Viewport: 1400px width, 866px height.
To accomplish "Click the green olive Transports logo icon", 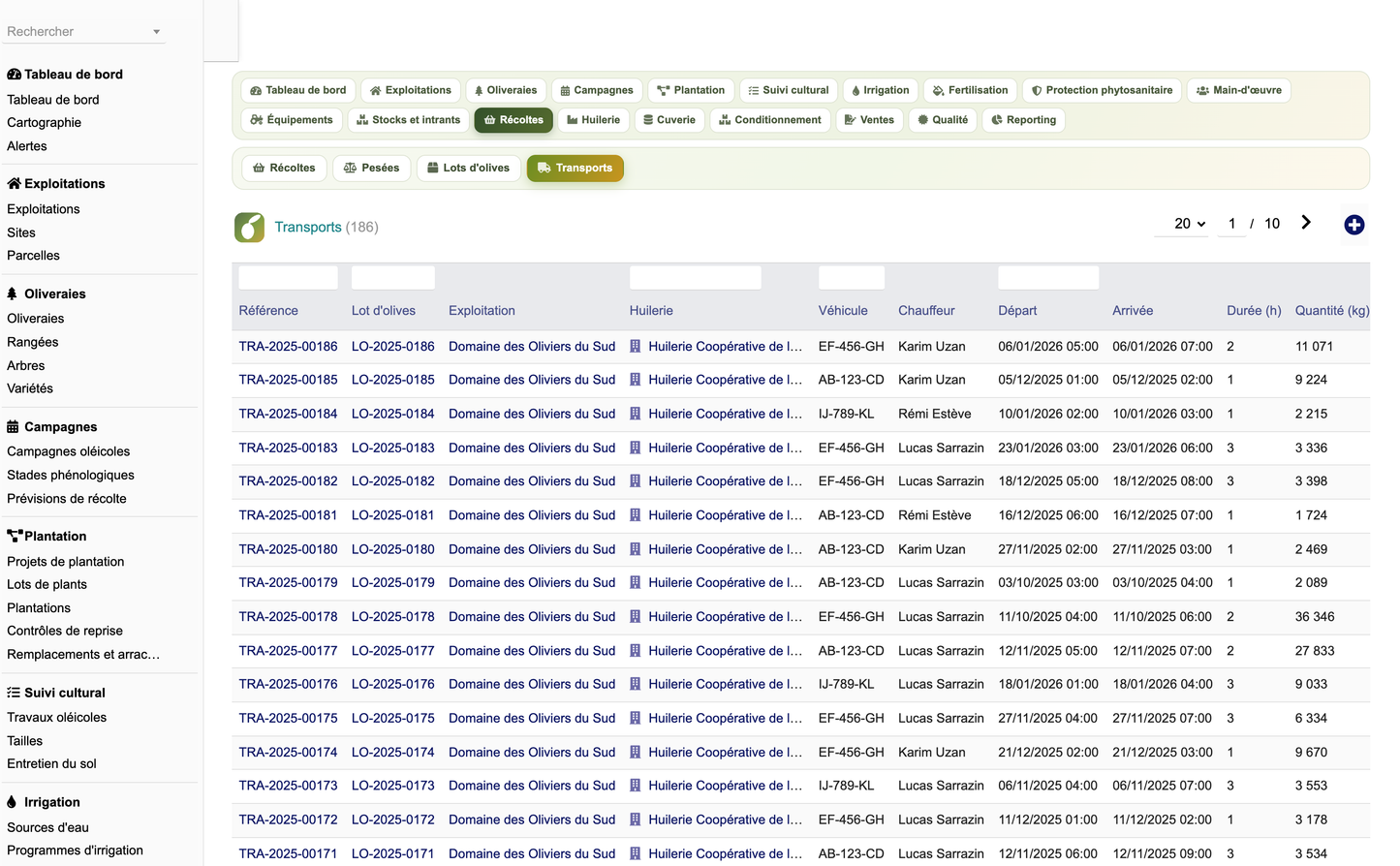I will 249,227.
